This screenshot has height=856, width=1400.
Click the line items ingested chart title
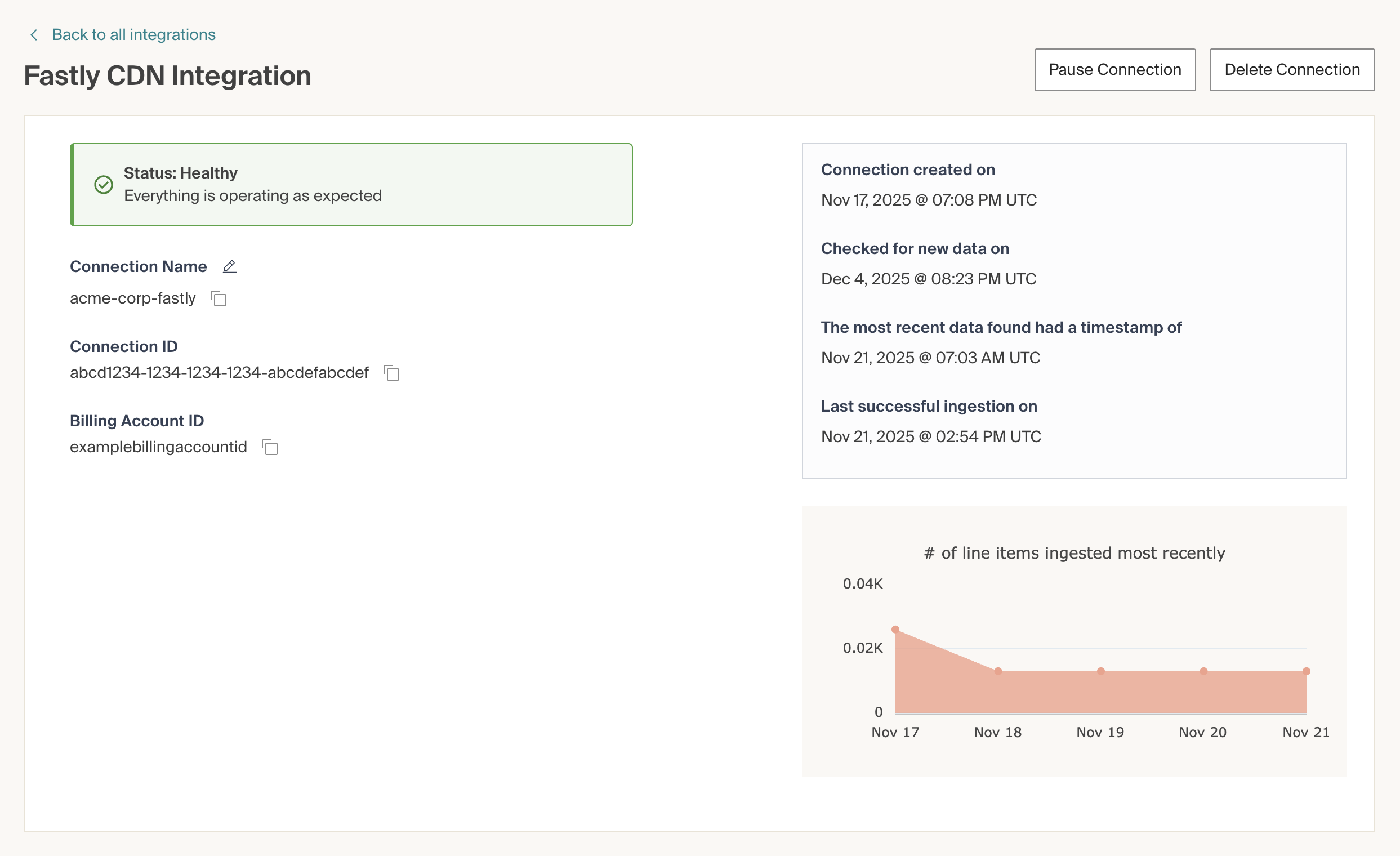pyautogui.click(x=1074, y=552)
